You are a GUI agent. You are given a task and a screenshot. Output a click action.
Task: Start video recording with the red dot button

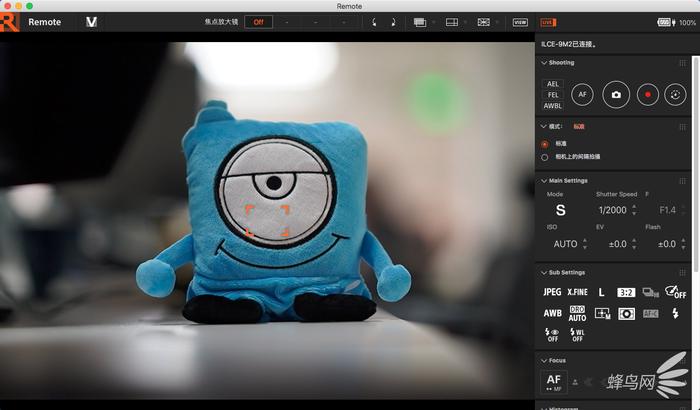(648, 95)
